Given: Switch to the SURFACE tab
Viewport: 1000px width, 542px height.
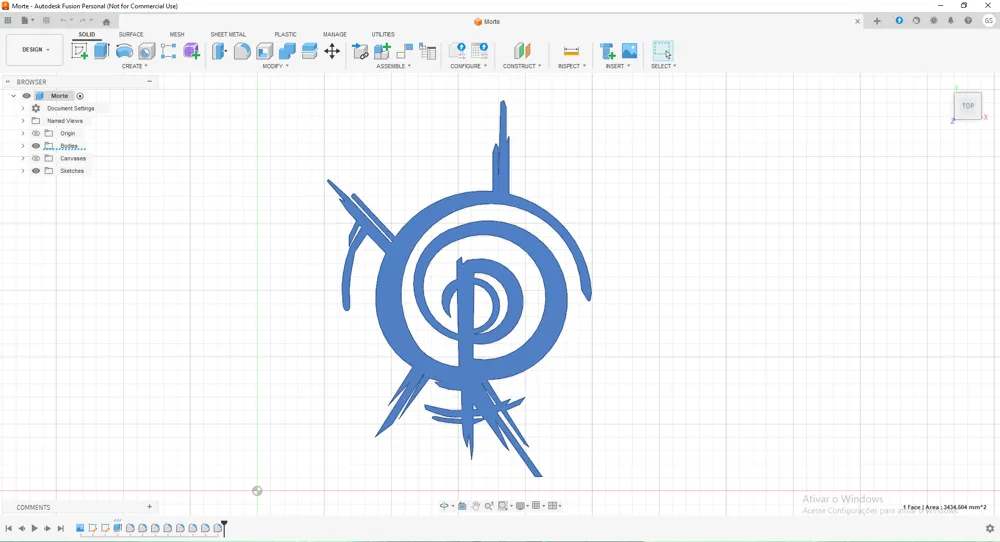Looking at the screenshot, I should pos(131,34).
